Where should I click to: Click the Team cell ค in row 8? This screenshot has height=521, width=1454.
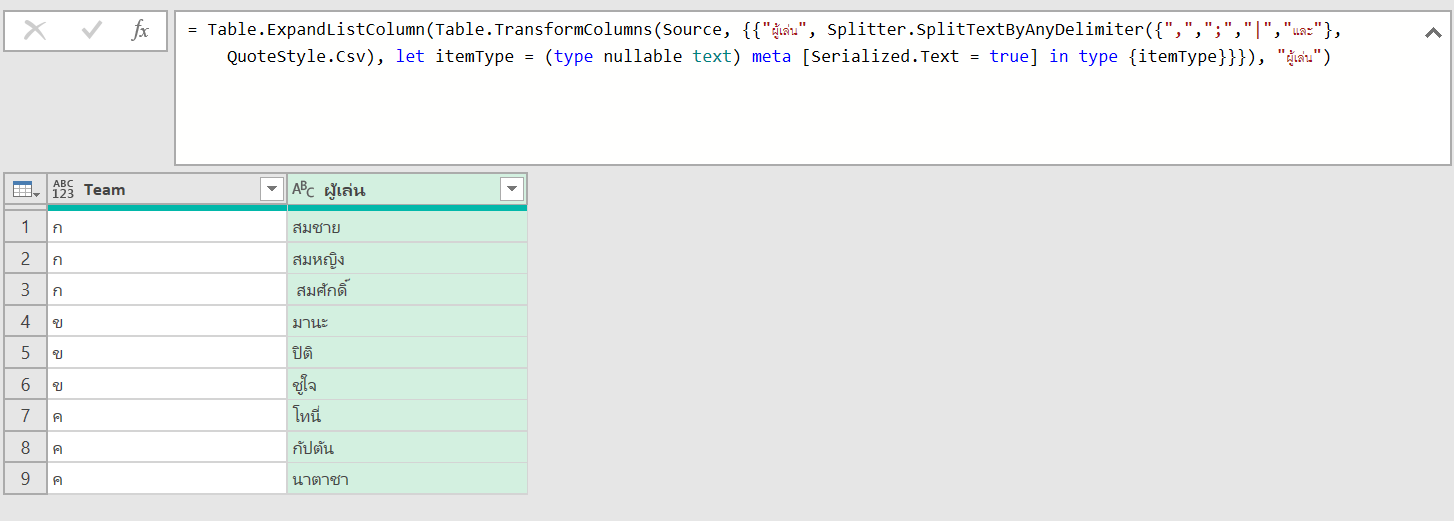(167, 448)
